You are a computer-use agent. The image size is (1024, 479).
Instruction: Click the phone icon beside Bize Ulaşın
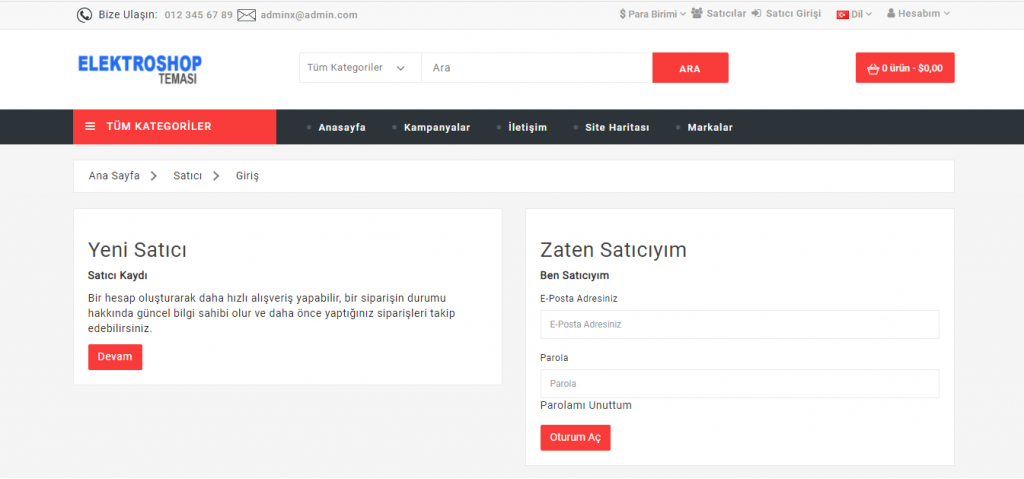84,15
